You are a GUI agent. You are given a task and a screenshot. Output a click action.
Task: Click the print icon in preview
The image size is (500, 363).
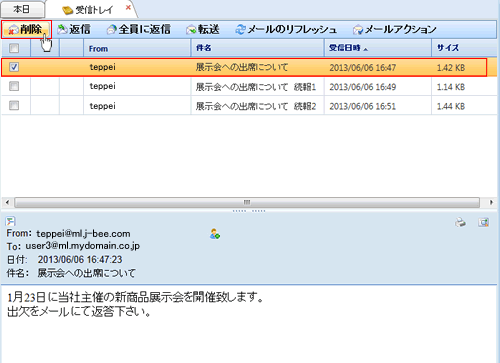point(461,222)
